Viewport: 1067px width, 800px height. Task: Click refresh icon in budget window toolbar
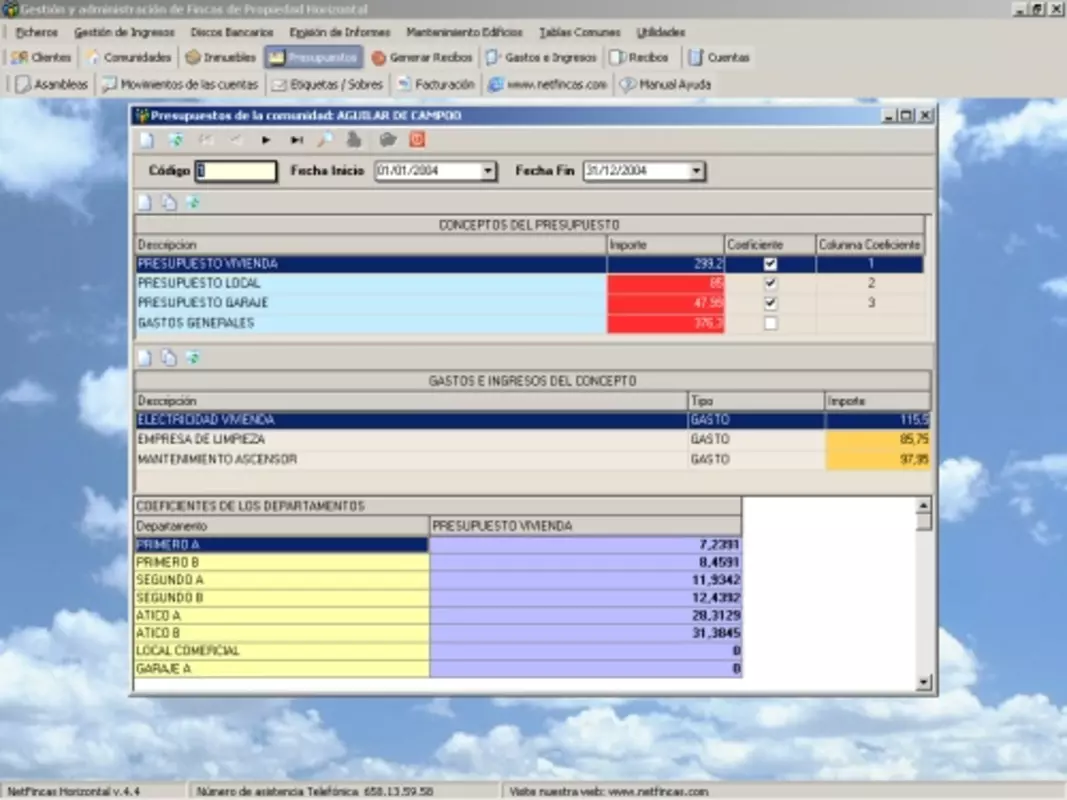(176, 140)
